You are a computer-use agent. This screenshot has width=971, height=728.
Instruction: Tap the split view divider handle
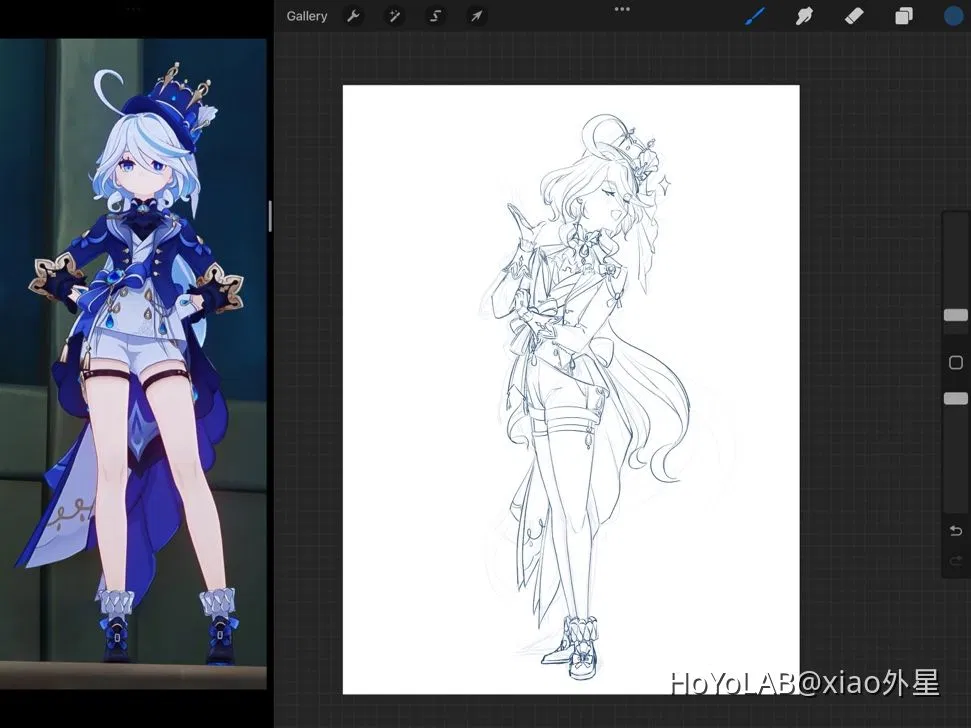[271, 215]
